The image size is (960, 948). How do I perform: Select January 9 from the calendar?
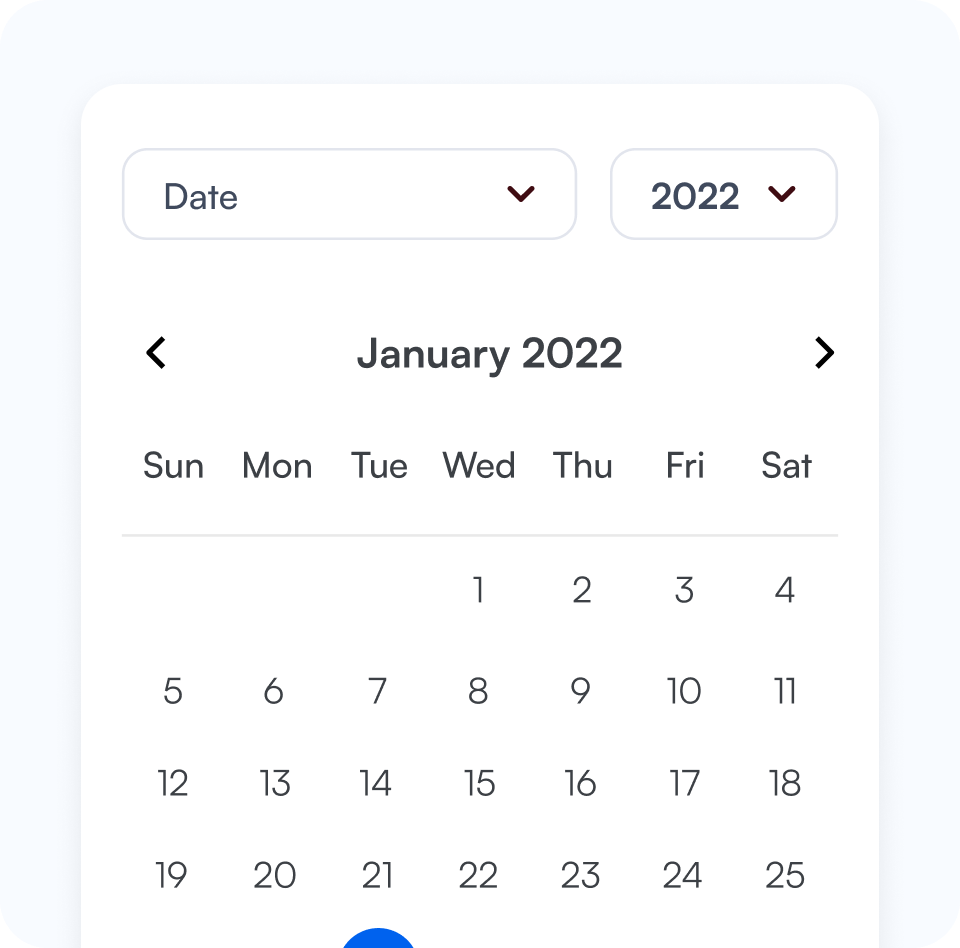580,691
